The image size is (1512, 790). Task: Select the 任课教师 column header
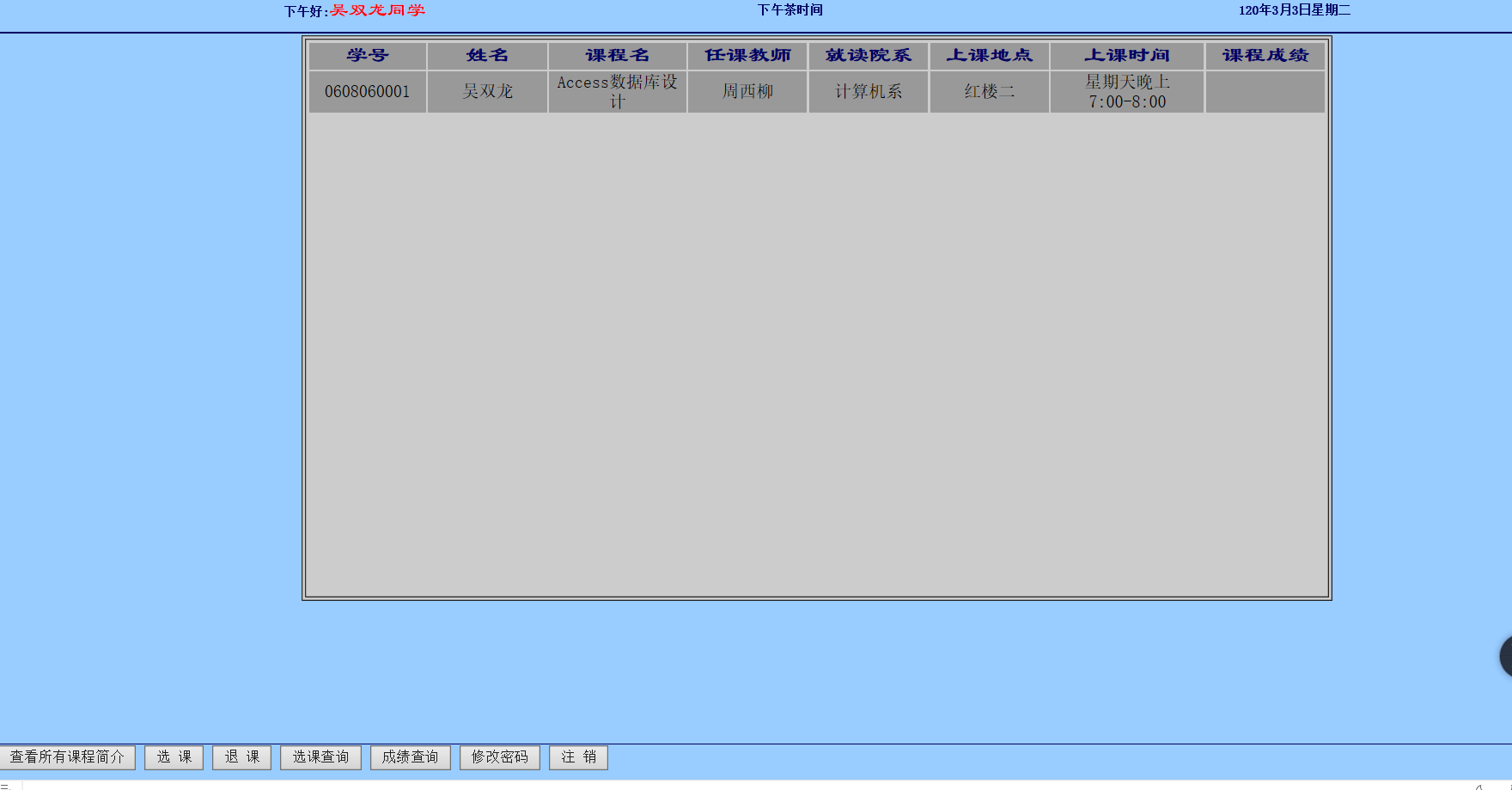[x=747, y=56]
